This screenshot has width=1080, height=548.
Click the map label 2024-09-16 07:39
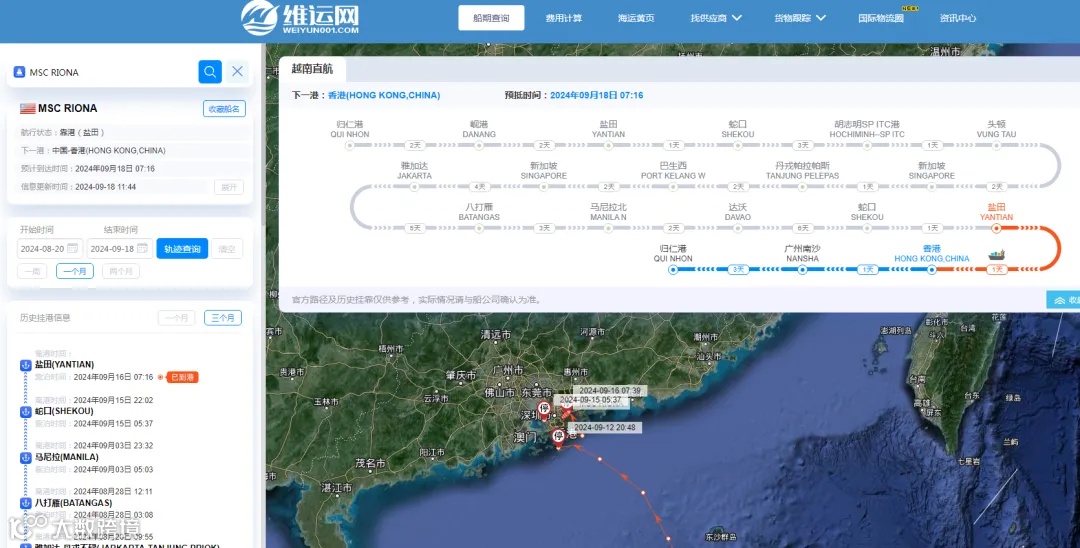(610, 391)
